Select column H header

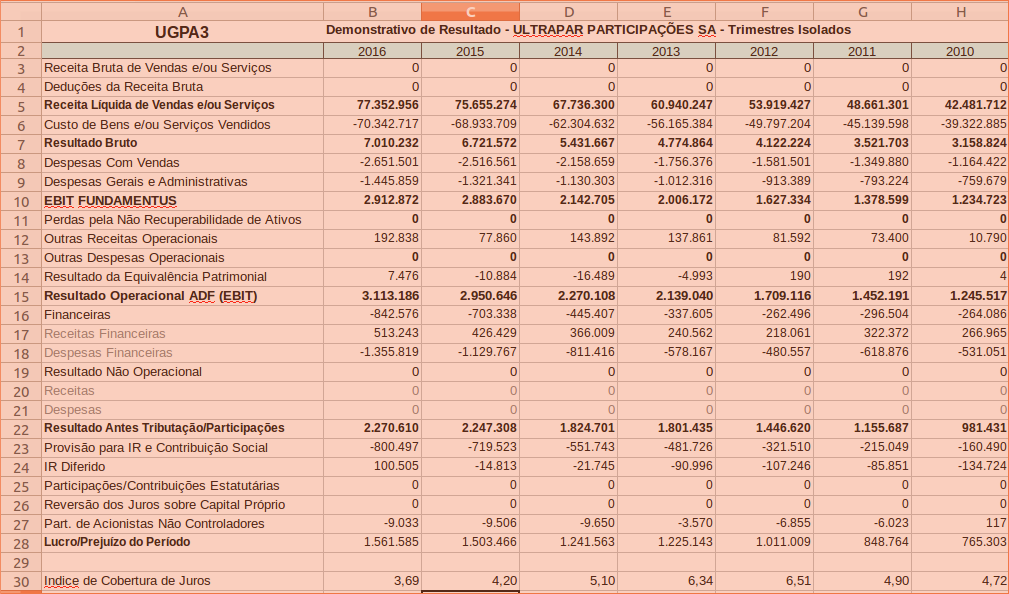coord(960,12)
